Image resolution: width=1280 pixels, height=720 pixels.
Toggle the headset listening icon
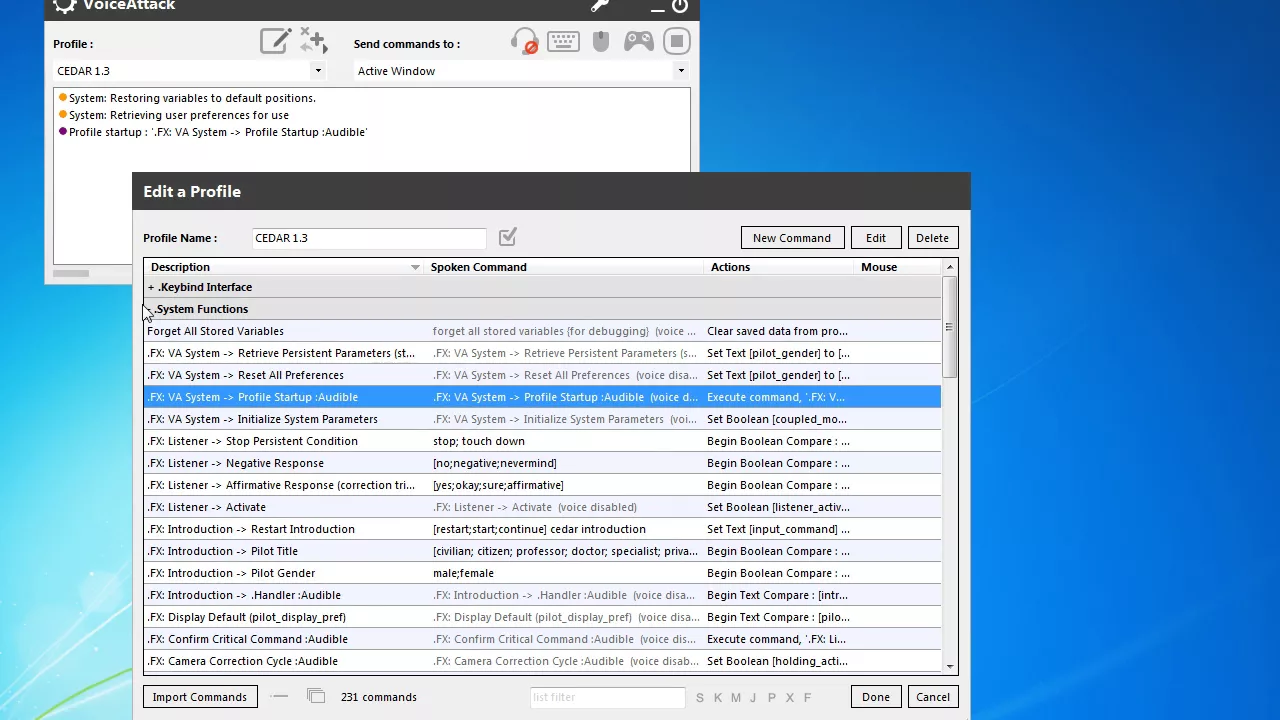tap(524, 41)
